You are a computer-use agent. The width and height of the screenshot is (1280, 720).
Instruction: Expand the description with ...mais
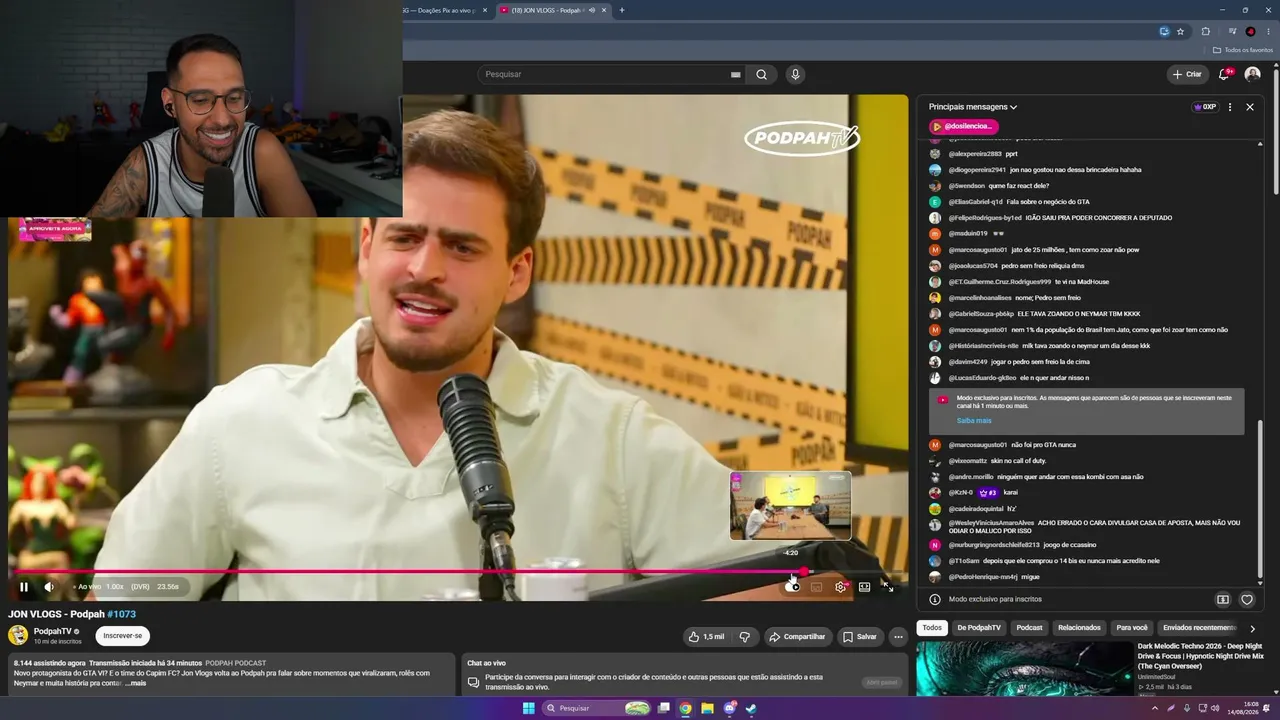136,683
